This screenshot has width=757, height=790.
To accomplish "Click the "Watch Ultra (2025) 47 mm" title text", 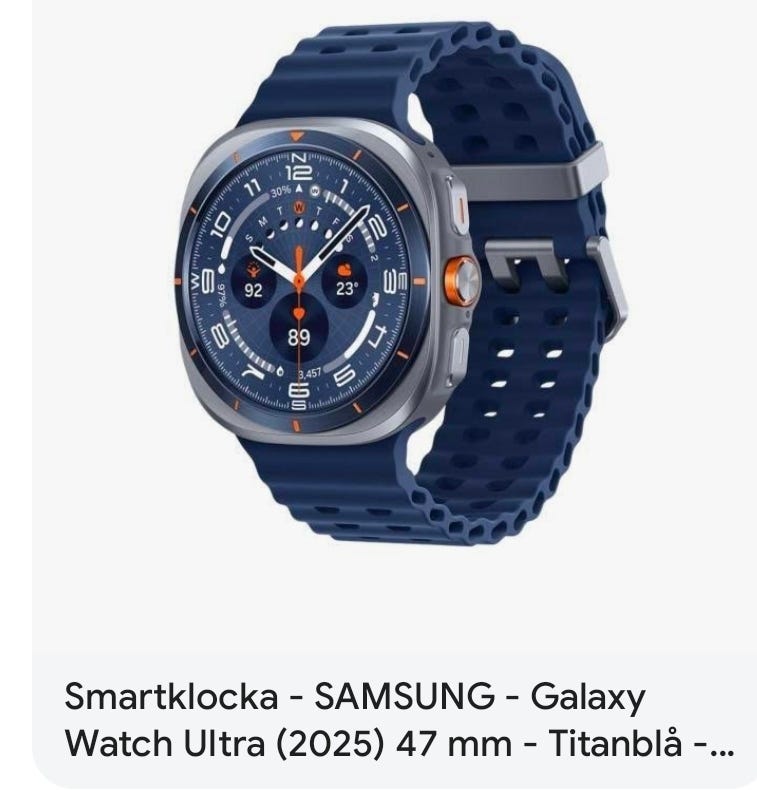I will pyautogui.click(x=288, y=744).
